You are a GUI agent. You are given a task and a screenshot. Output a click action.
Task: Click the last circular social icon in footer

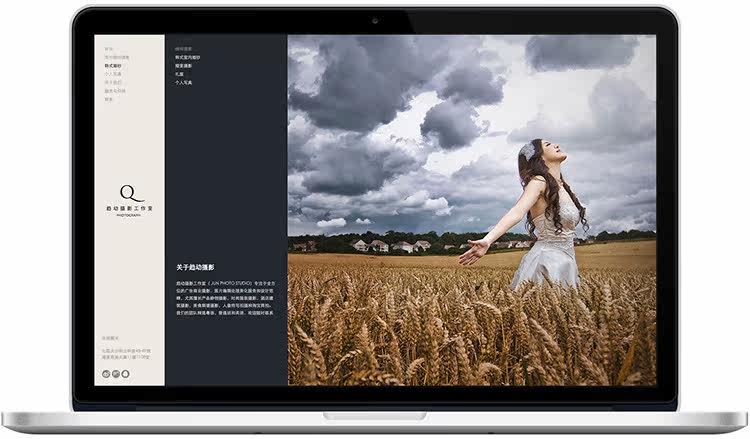[x=126, y=373]
